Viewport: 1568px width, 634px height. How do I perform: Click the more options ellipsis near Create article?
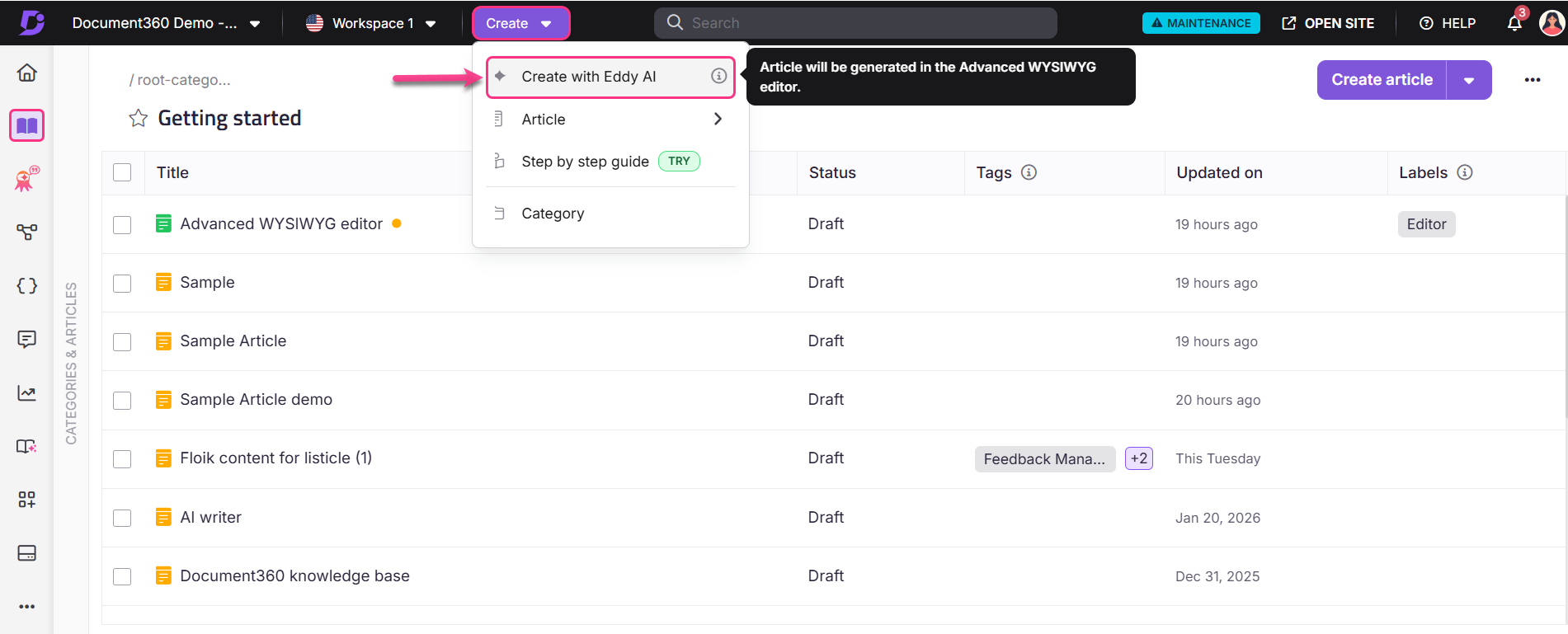[1533, 80]
